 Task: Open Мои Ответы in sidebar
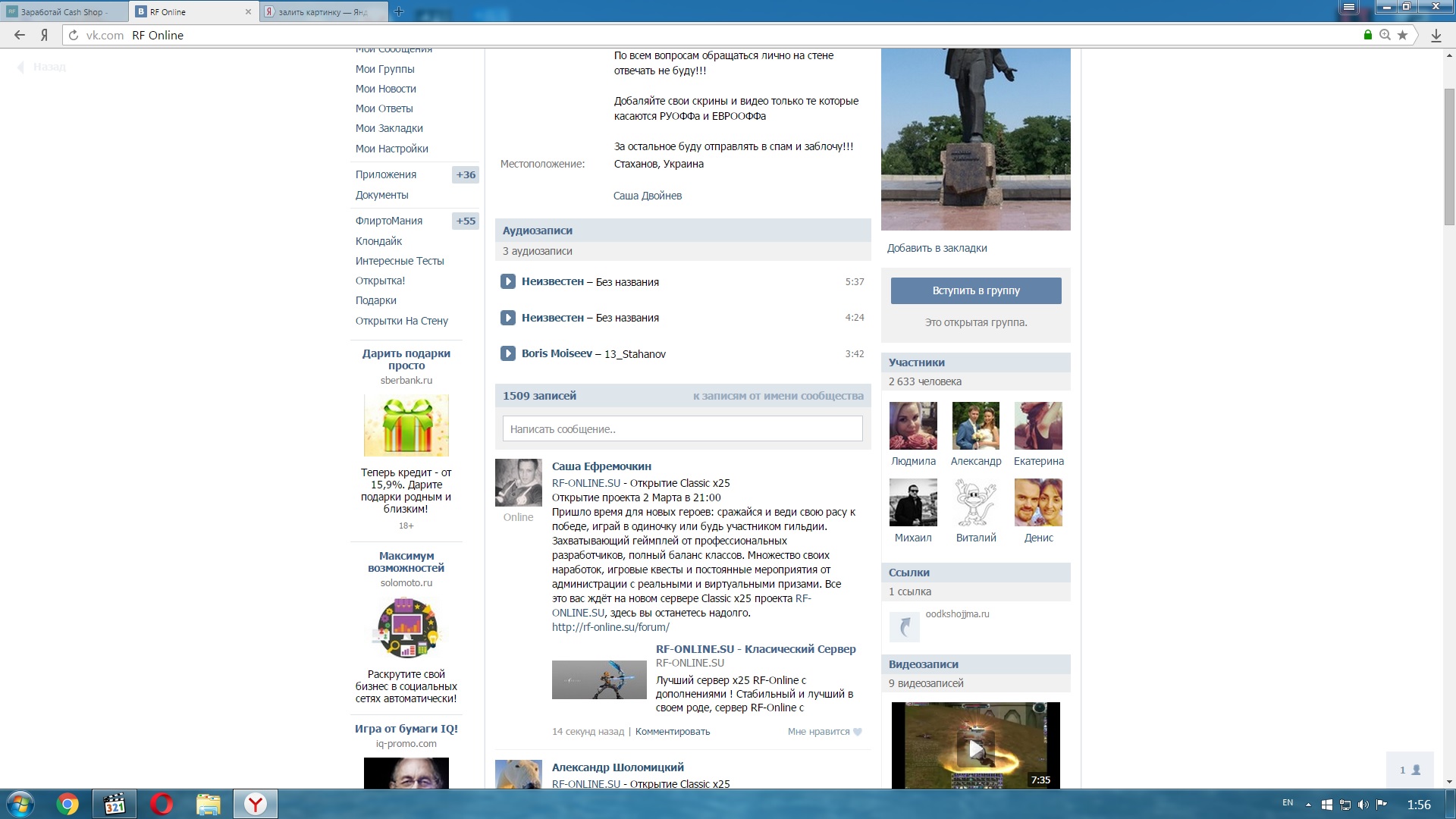(x=384, y=108)
